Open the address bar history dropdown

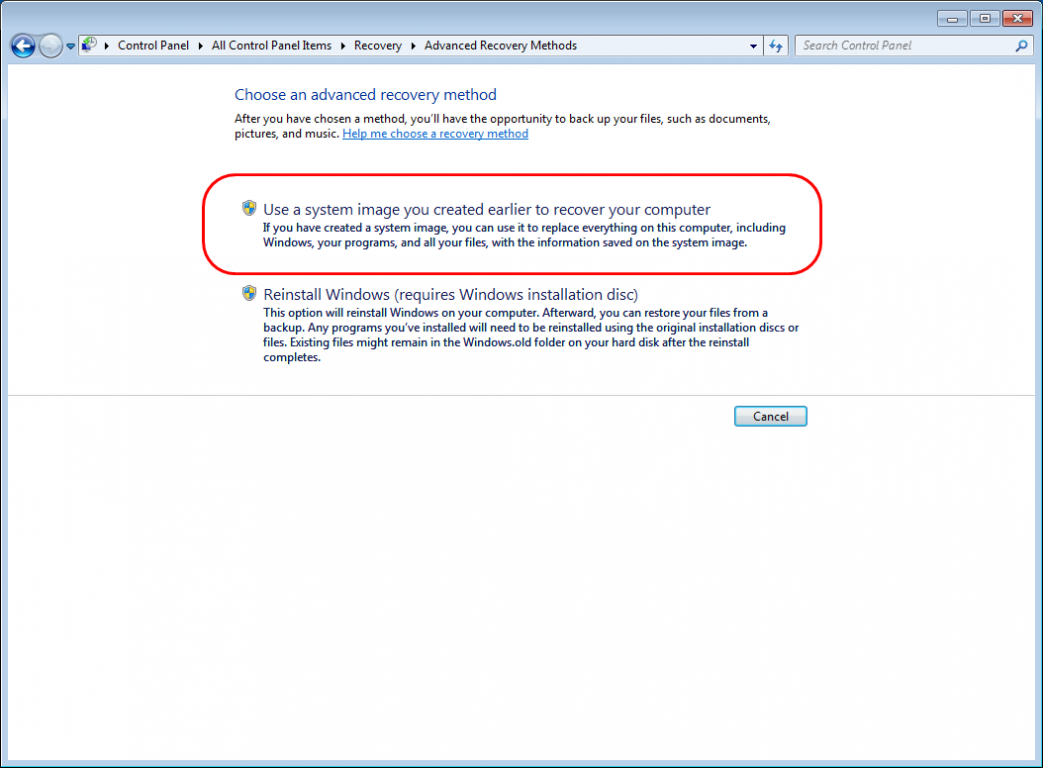753,46
